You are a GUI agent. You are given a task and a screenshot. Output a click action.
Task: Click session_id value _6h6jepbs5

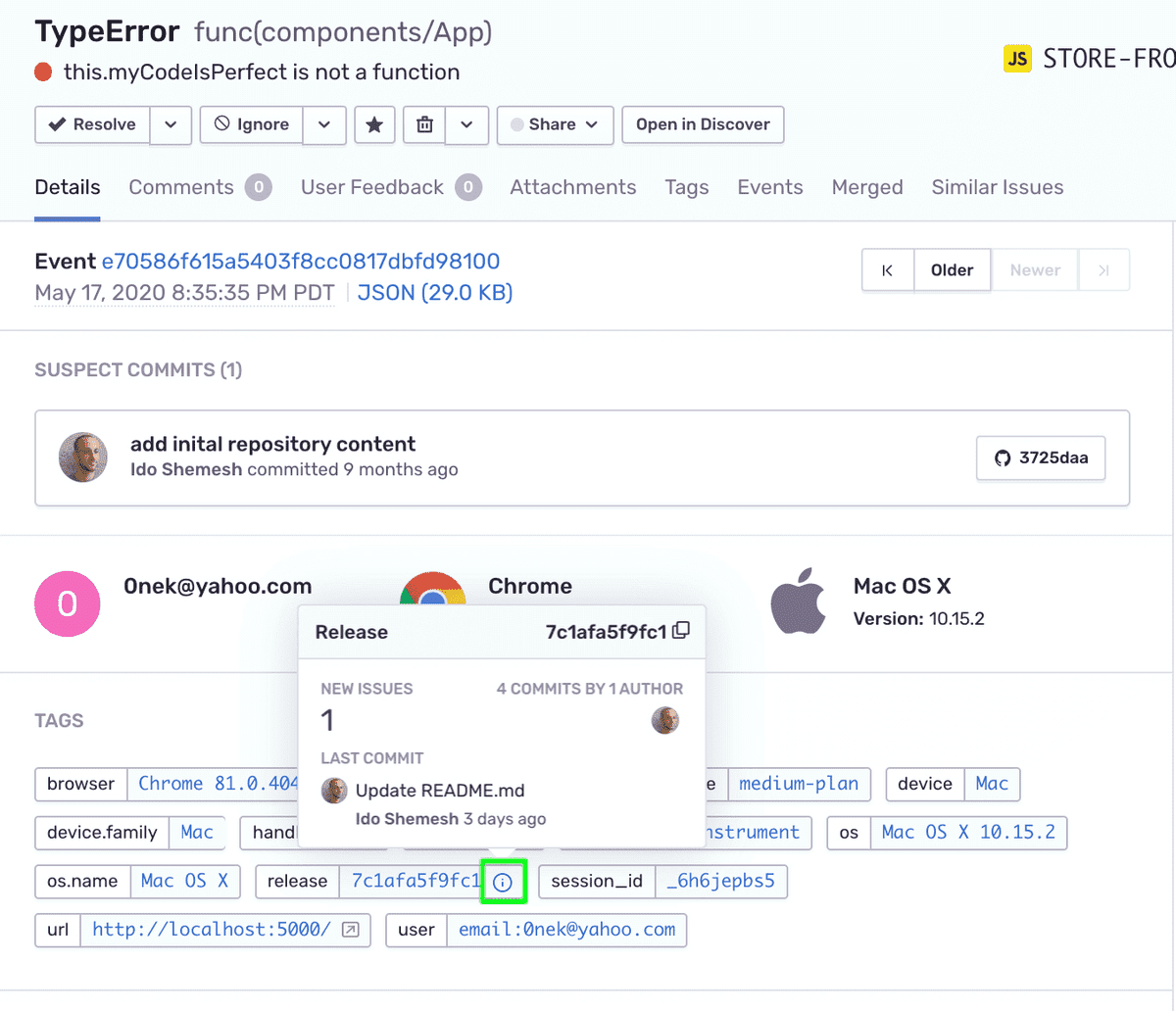(x=720, y=882)
